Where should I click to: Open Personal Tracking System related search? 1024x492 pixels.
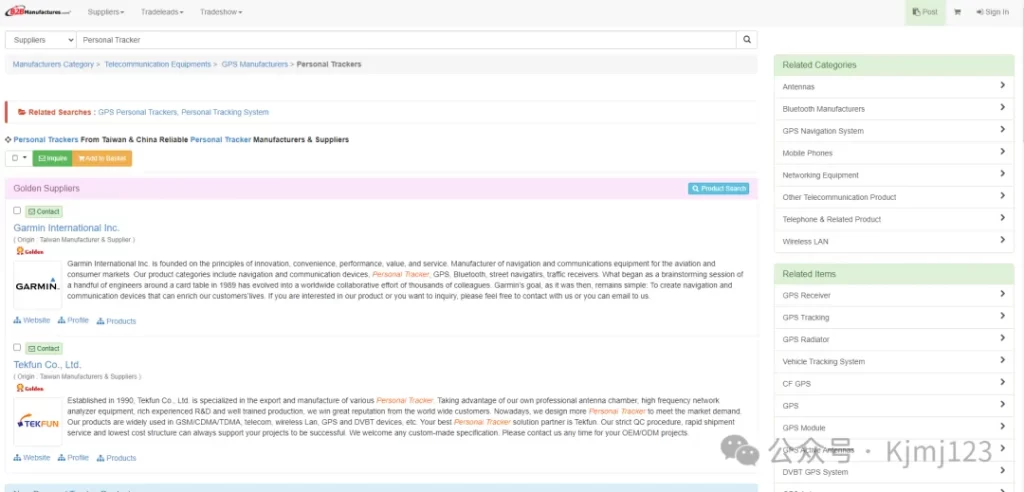pos(225,112)
